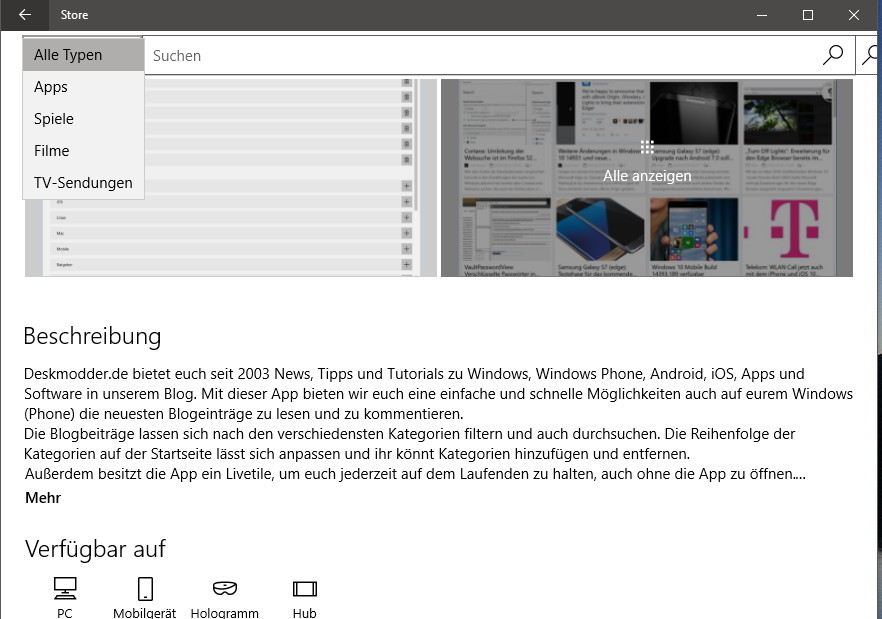Pick Spiele from the type list

tap(83, 119)
